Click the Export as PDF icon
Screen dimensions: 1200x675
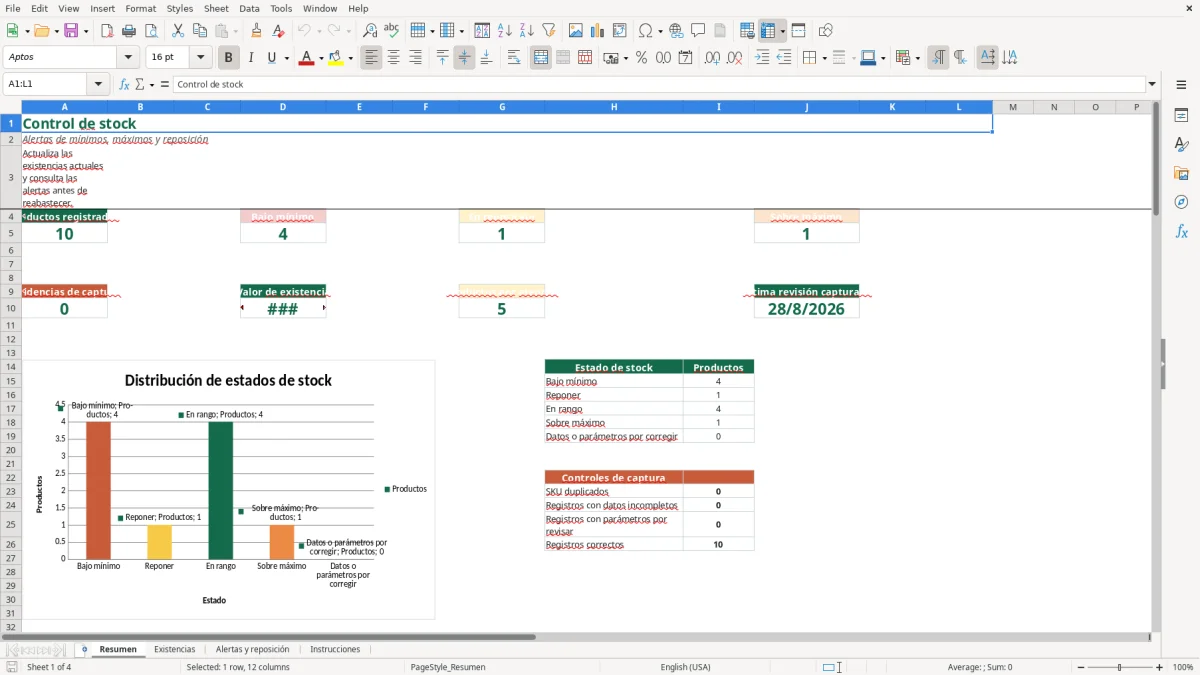click(x=107, y=31)
